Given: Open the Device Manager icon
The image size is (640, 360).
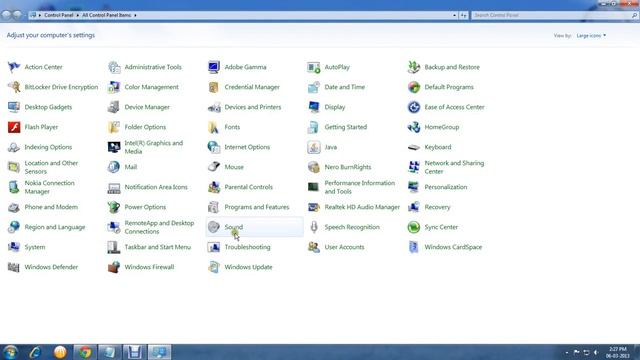Looking at the screenshot, I should coord(114,107).
